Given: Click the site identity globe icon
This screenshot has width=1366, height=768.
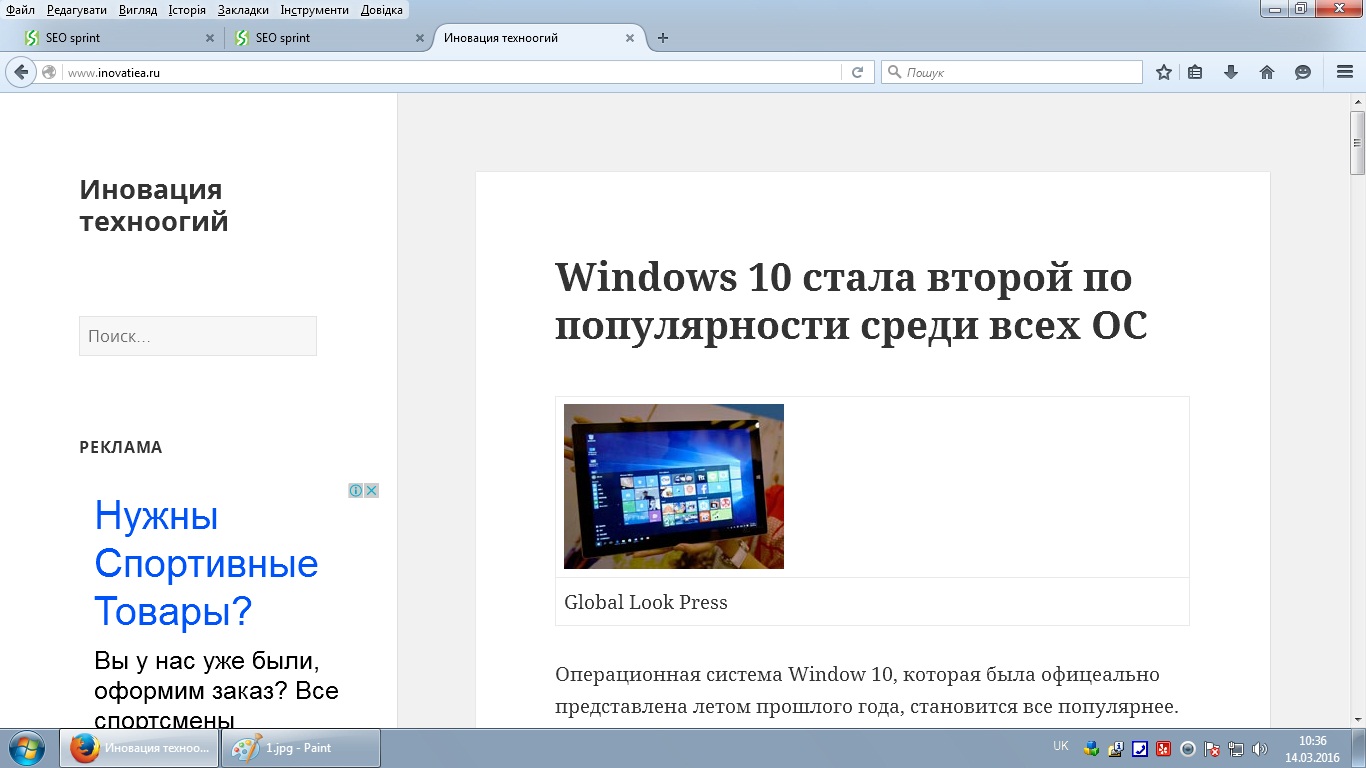Looking at the screenshot, I should [x=49, y=72].
